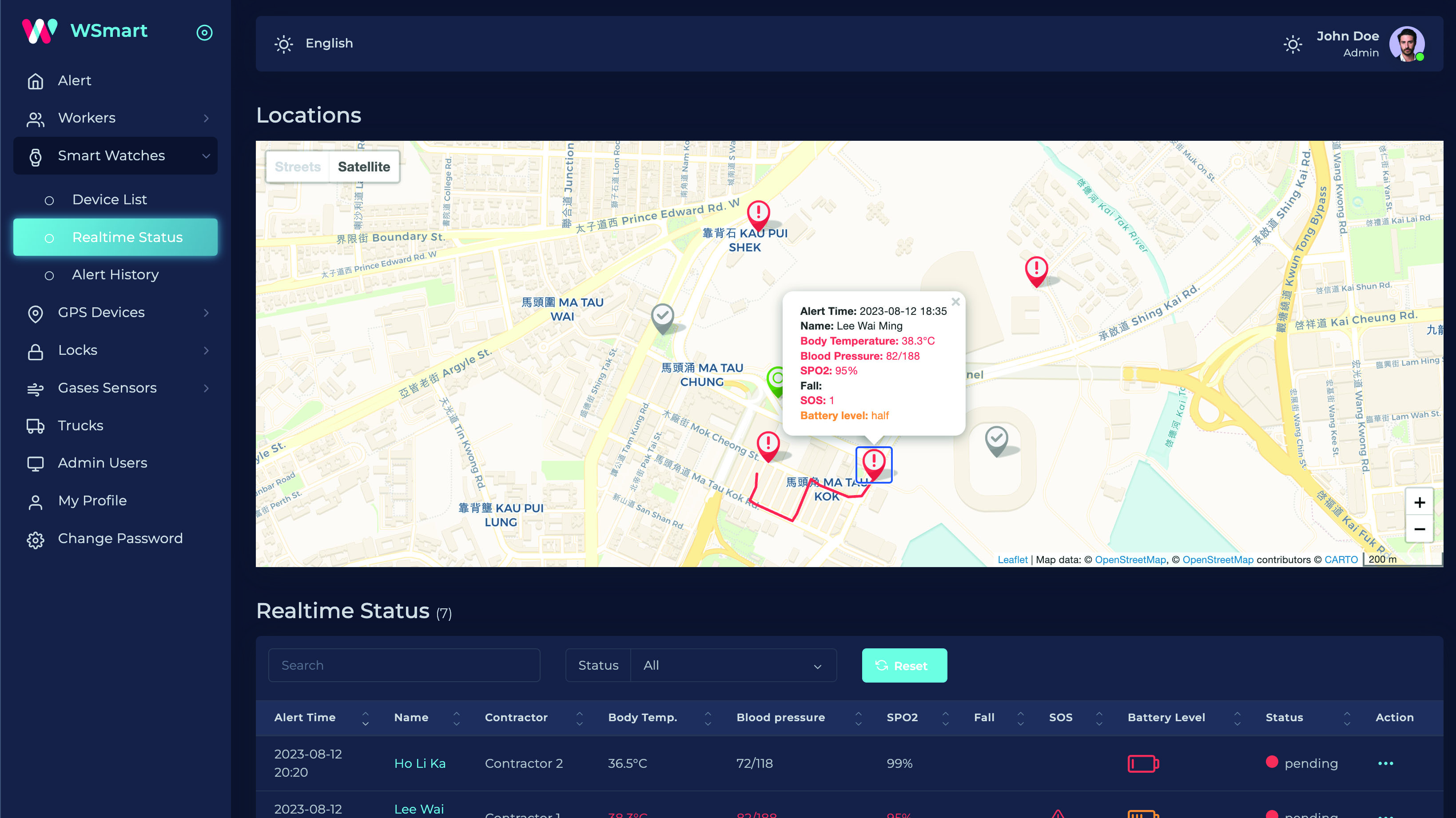Zoom out on the map

1419,529
